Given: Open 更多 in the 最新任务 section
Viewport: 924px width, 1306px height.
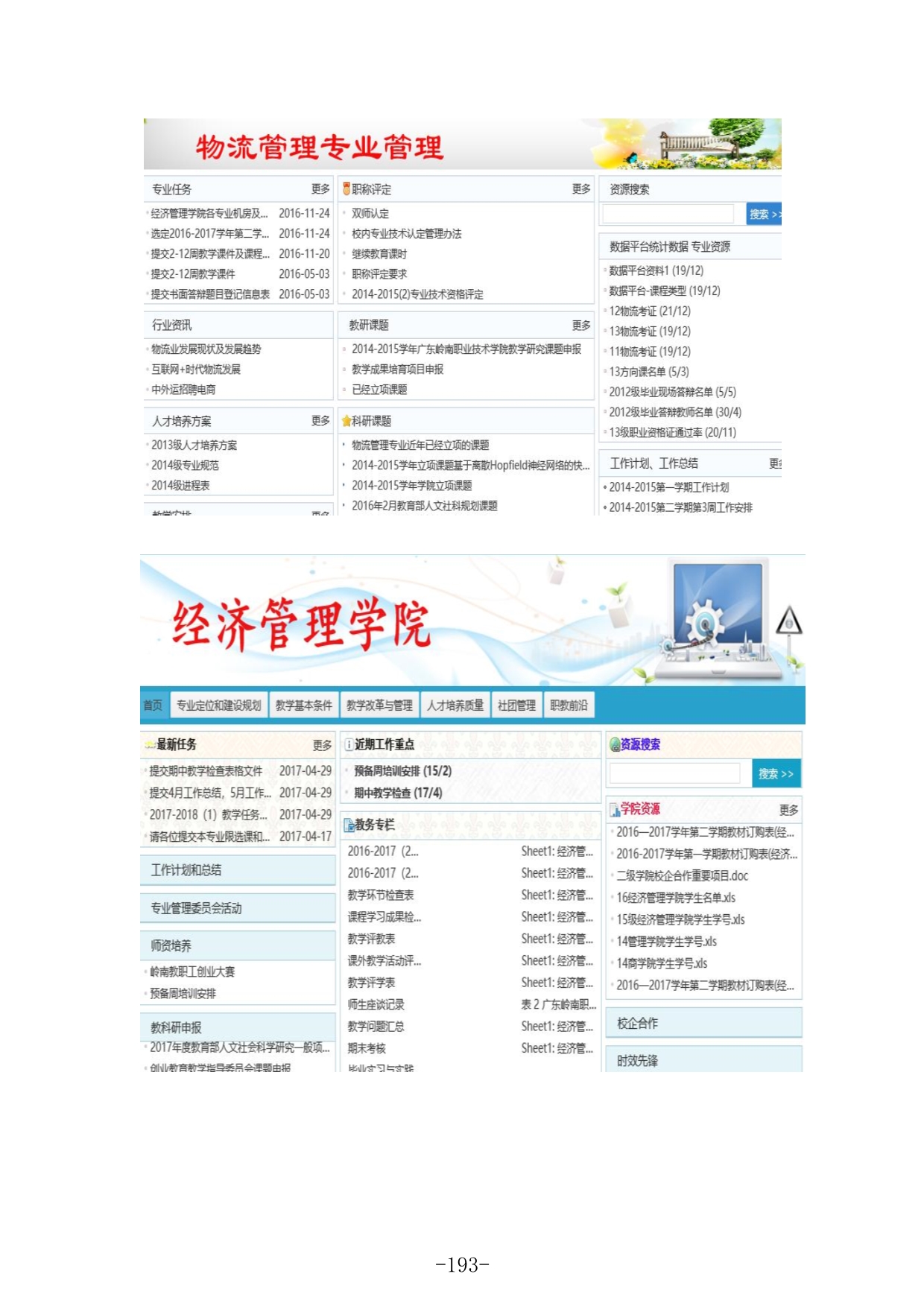Looking at the screenshot, I should pos(322,745).
